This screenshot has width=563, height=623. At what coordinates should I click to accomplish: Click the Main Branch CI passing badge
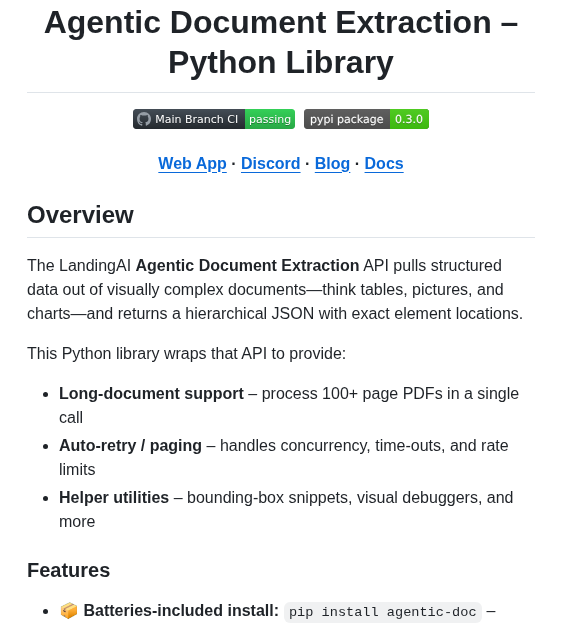click(214, 119)
